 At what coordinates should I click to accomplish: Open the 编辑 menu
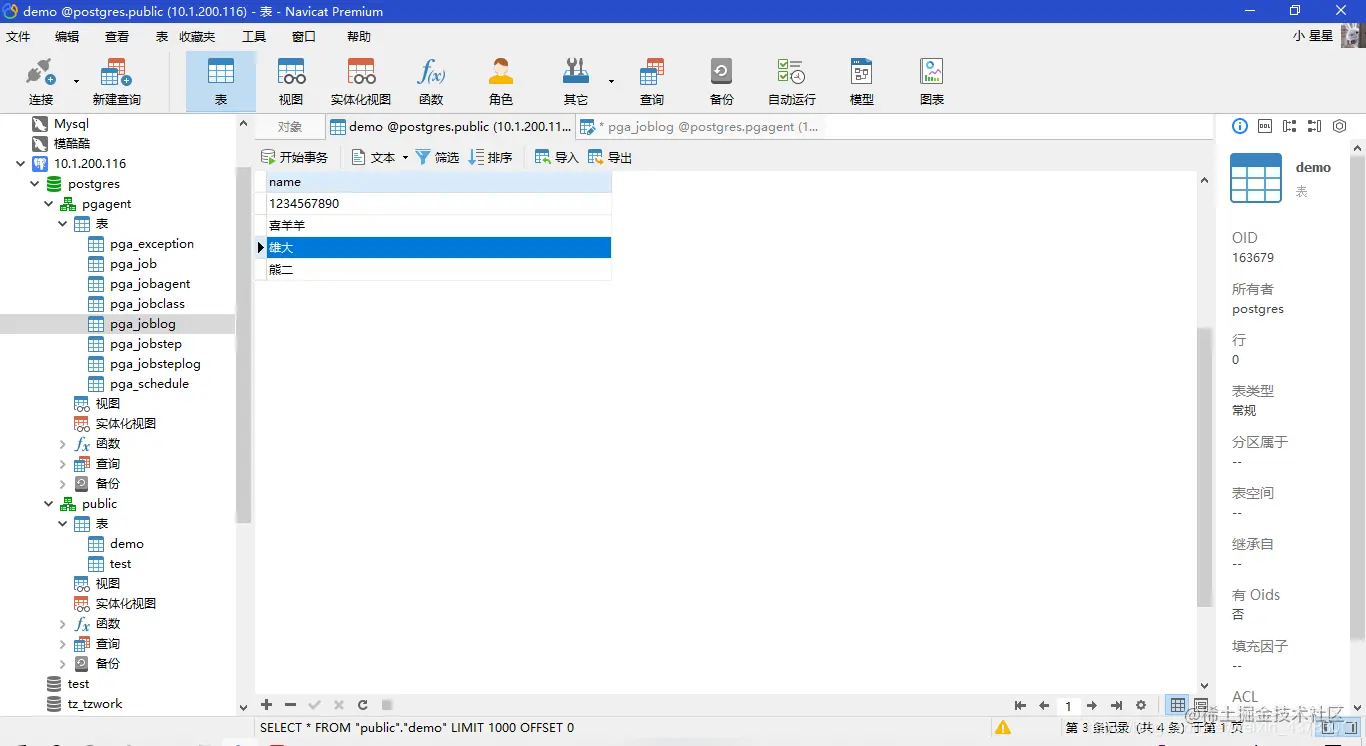(x=67, y=37)
